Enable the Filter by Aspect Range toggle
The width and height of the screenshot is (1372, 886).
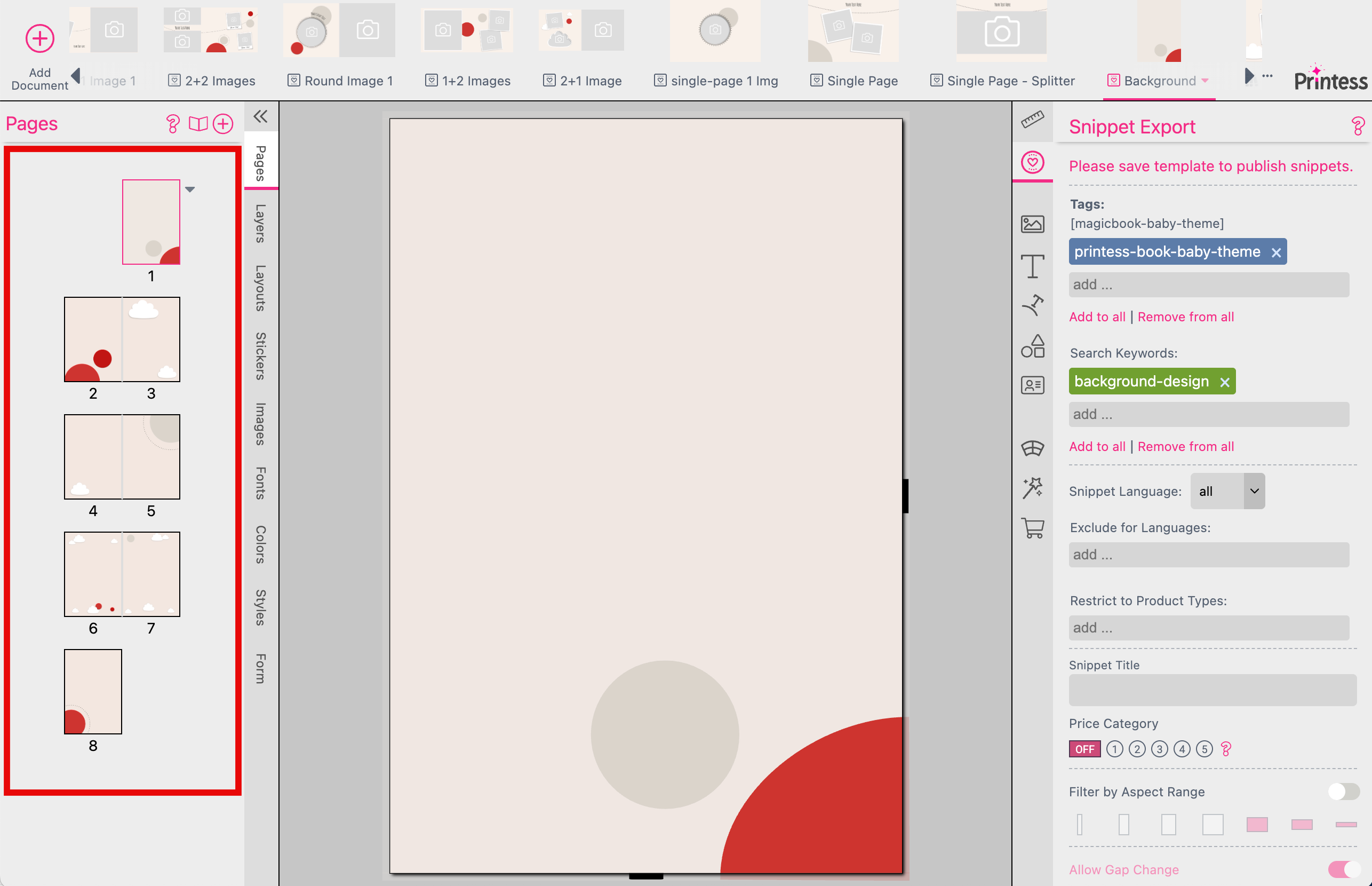click(x=1344, y=792)
